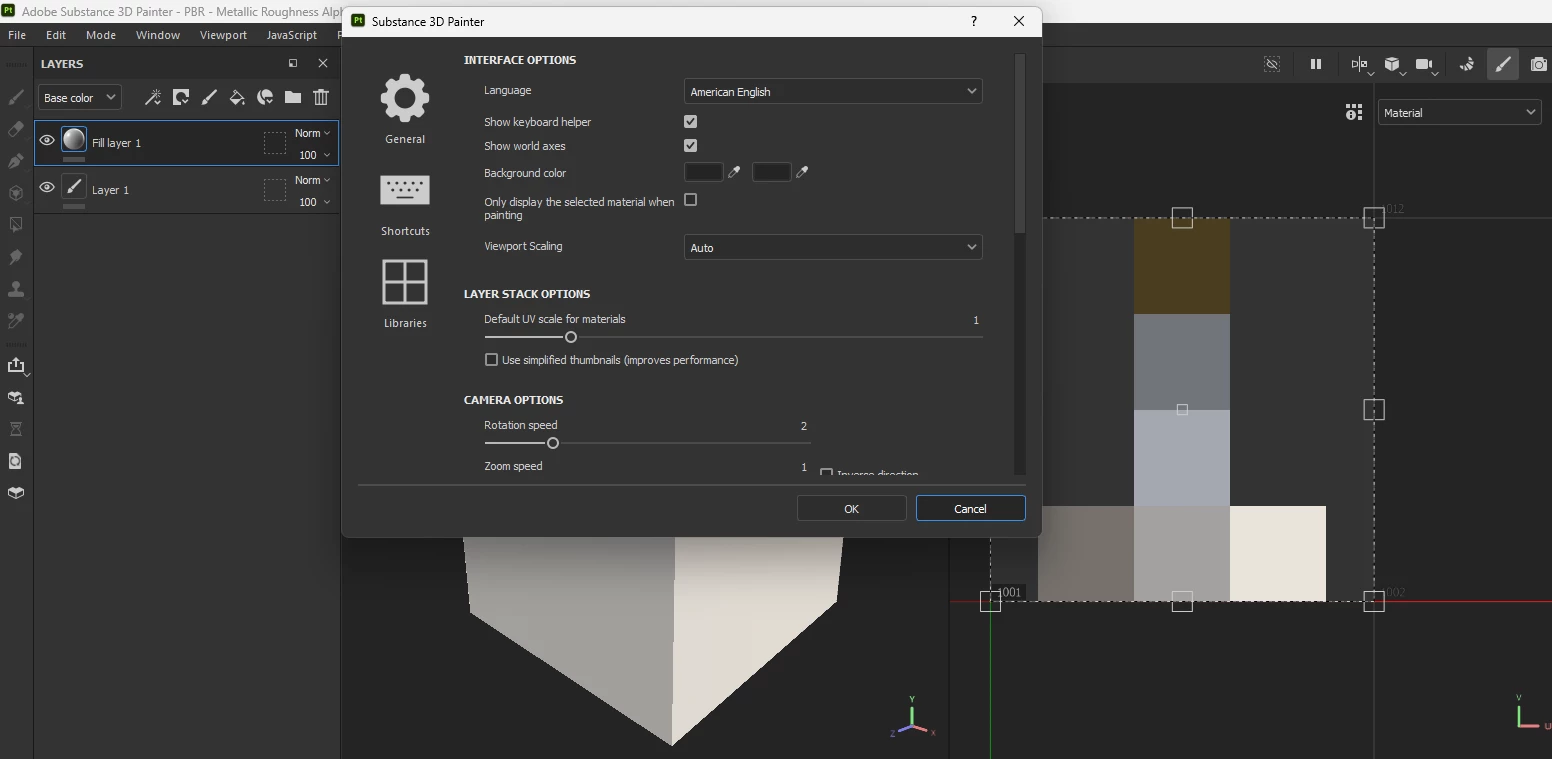
Task: Click the Rotation speed slider handle
Action: click(553, 443)
